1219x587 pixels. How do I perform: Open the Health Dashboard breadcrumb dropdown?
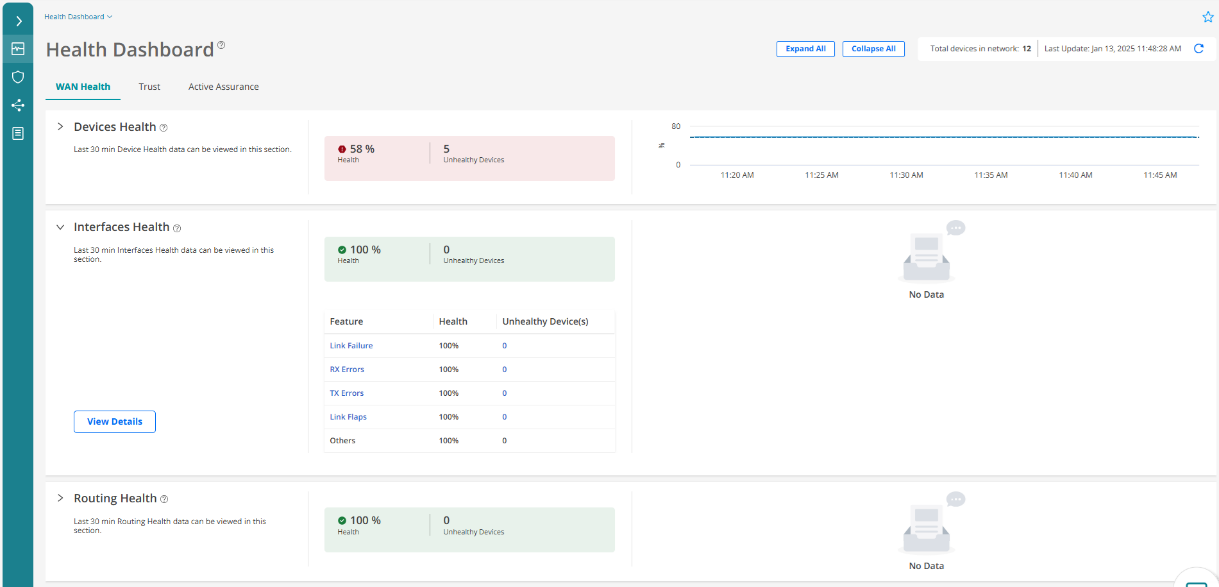pos(79,17)
